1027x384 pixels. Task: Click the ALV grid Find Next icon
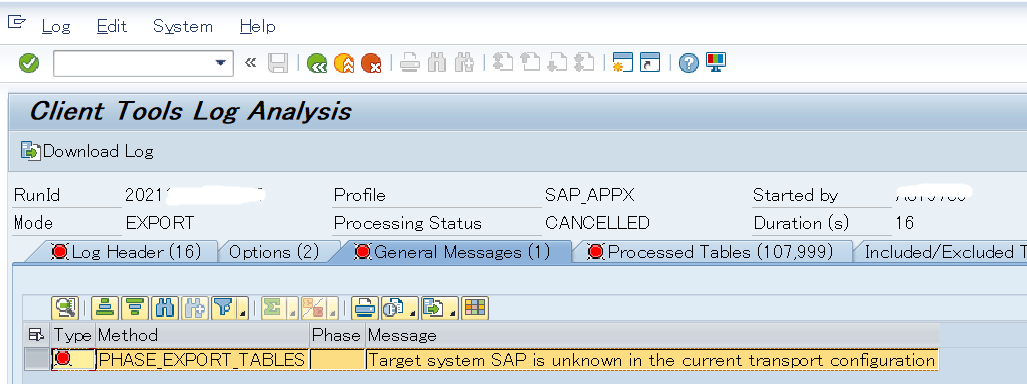[196, 307]
